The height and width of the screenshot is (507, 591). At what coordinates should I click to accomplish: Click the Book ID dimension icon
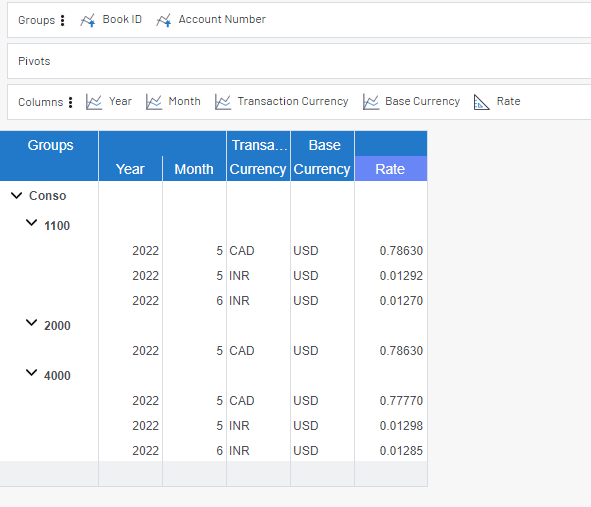[x=87, y=20]
